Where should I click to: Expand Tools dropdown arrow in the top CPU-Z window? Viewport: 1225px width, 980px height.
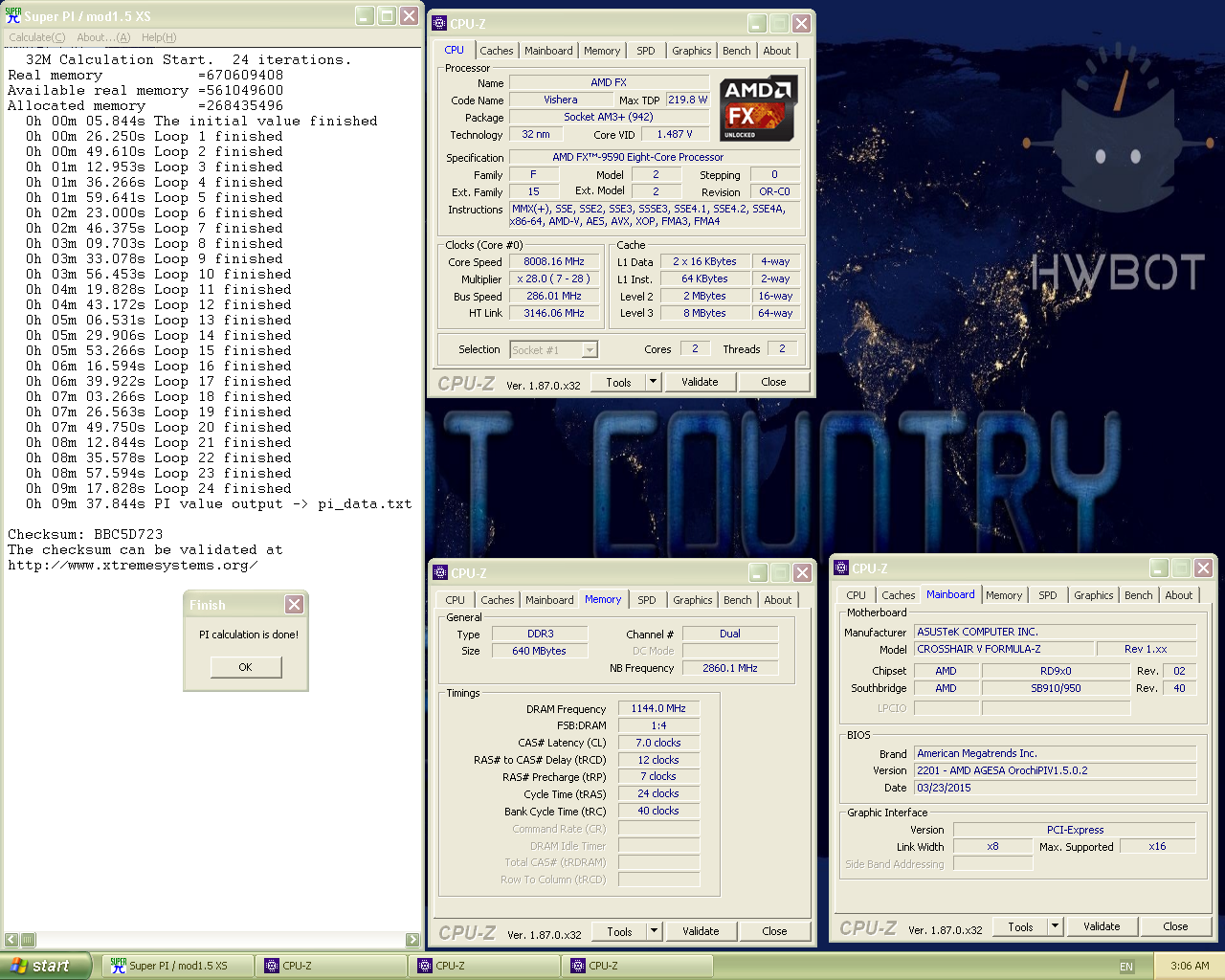(654, 382)
